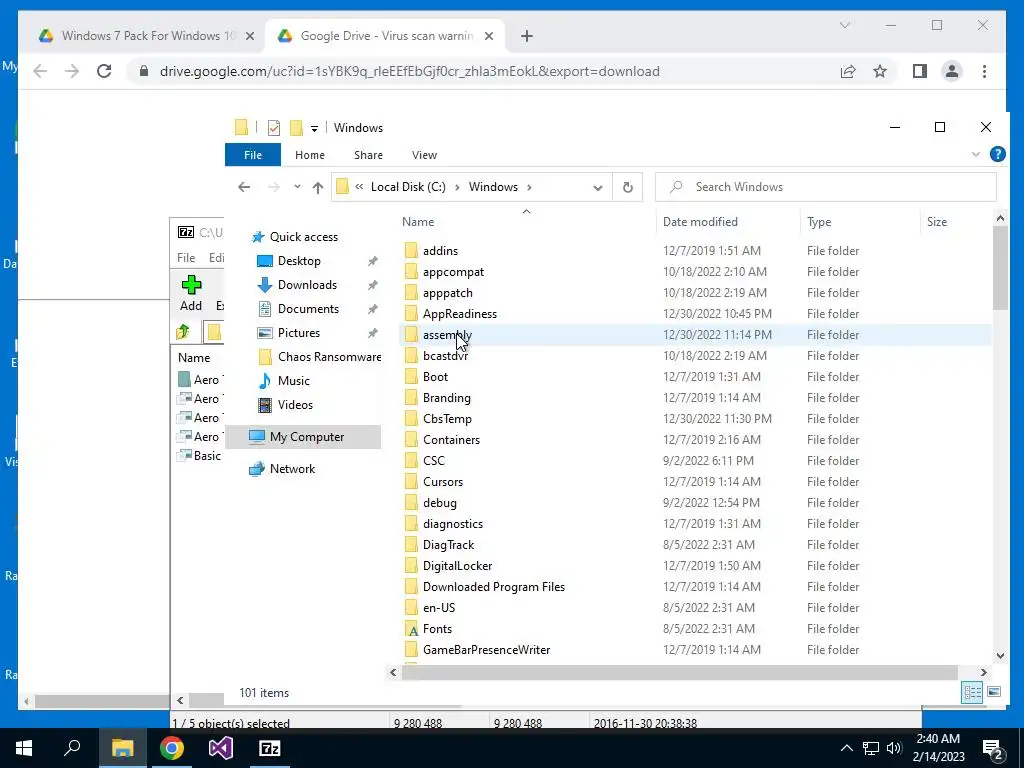Switch to Windows 7 Pack browser tab

148,36
